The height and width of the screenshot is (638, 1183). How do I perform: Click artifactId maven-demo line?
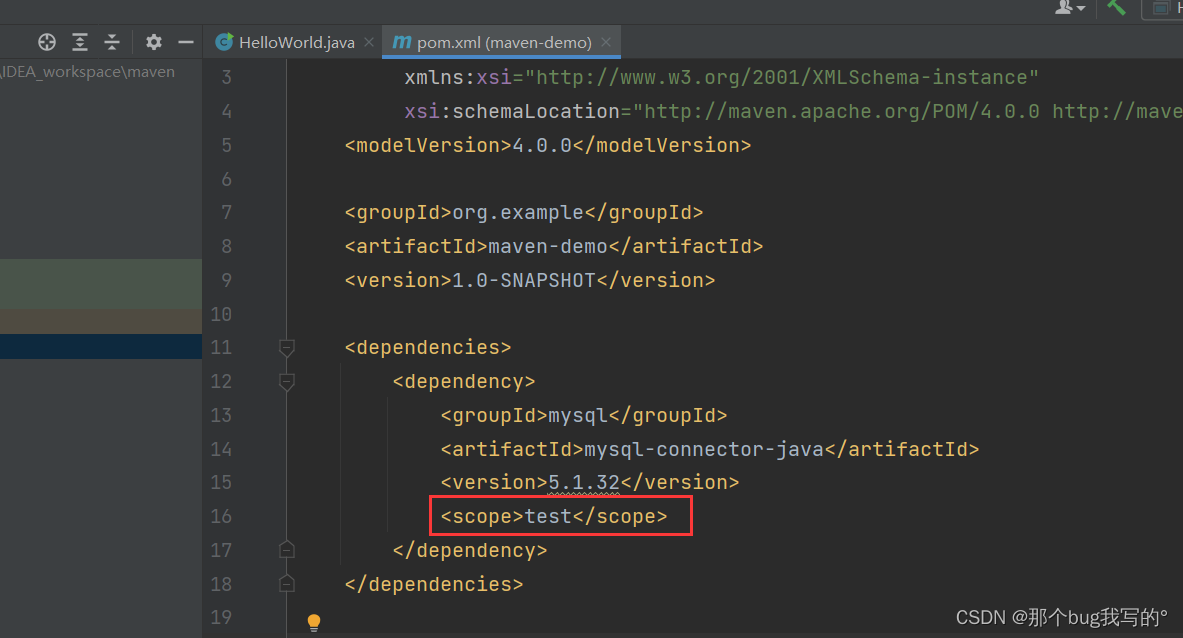[x=554, y=247]
